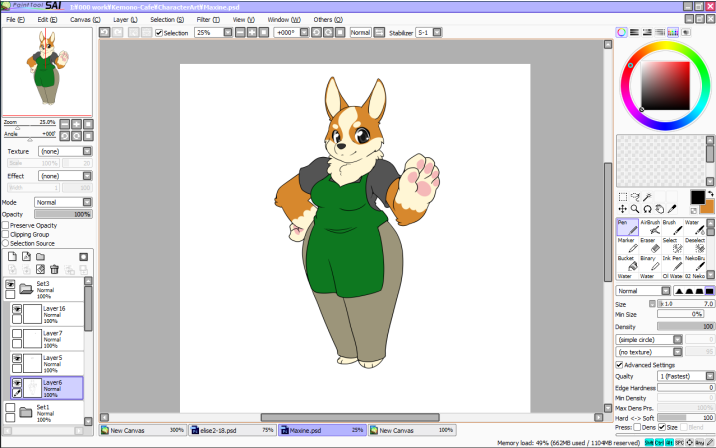The image size is (716, 448).
Task: Choose the Brush tool
Action: click(x=673, y=227)
